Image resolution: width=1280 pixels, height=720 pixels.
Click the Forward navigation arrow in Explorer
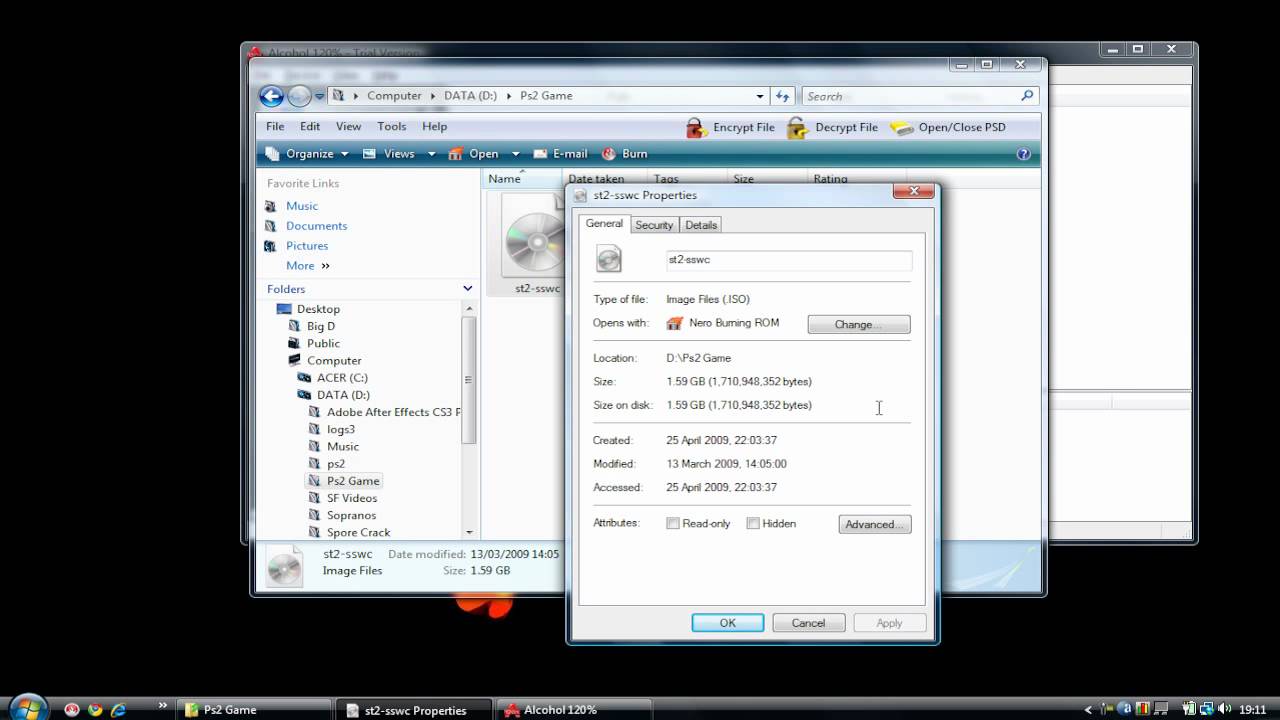click(x=299, y=96)
